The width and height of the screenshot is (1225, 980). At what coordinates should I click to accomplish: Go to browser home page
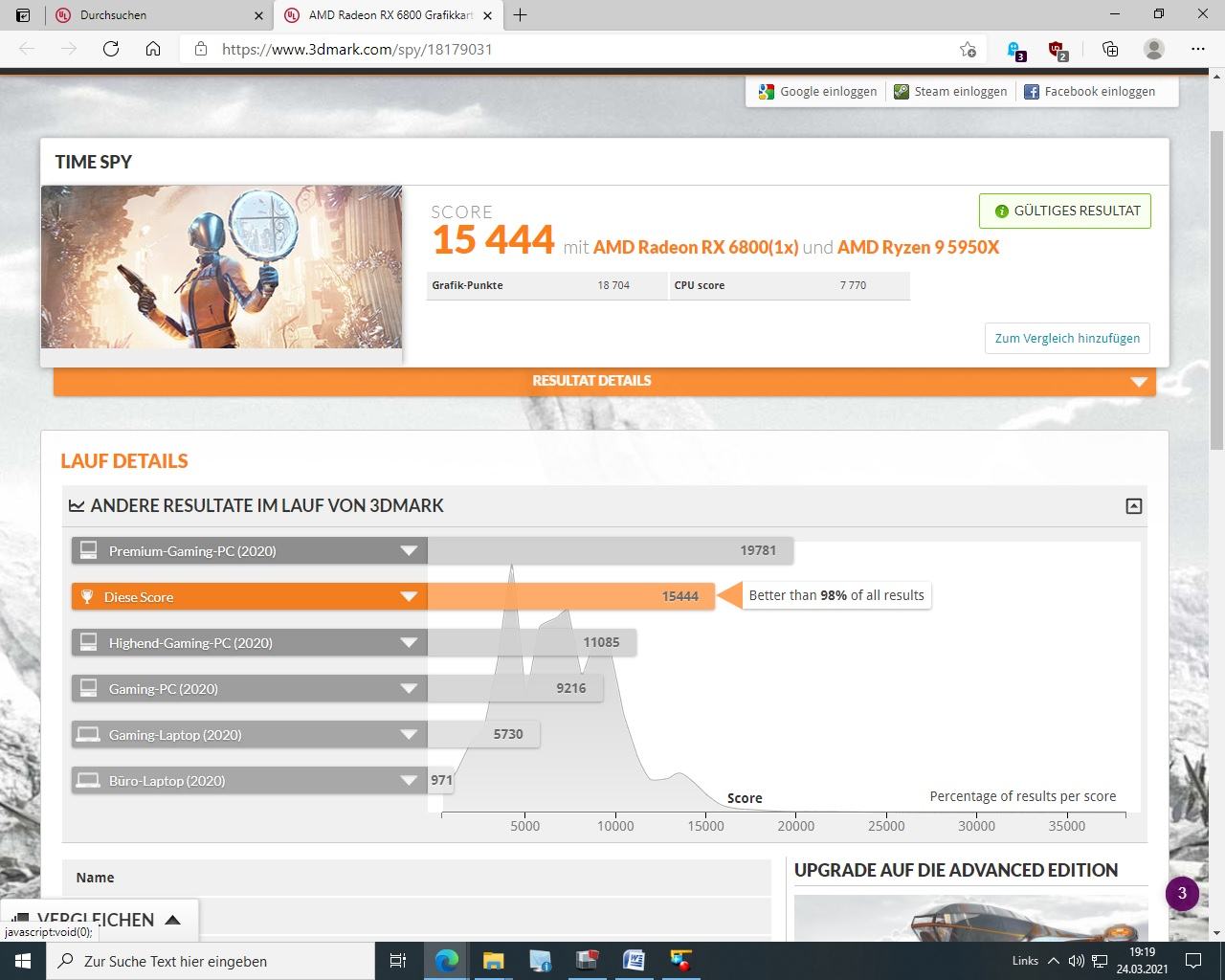(x=153, y=49)
